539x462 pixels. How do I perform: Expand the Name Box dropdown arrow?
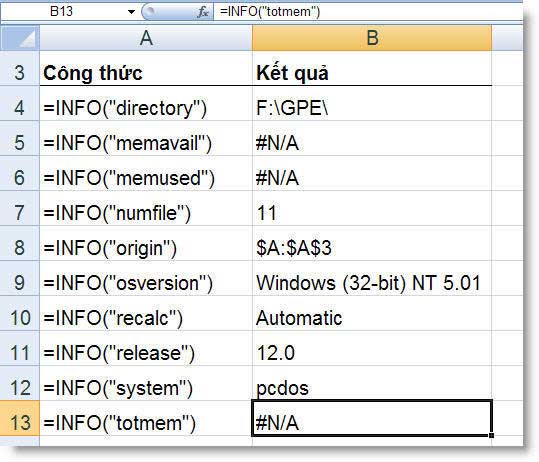point(131,12)
